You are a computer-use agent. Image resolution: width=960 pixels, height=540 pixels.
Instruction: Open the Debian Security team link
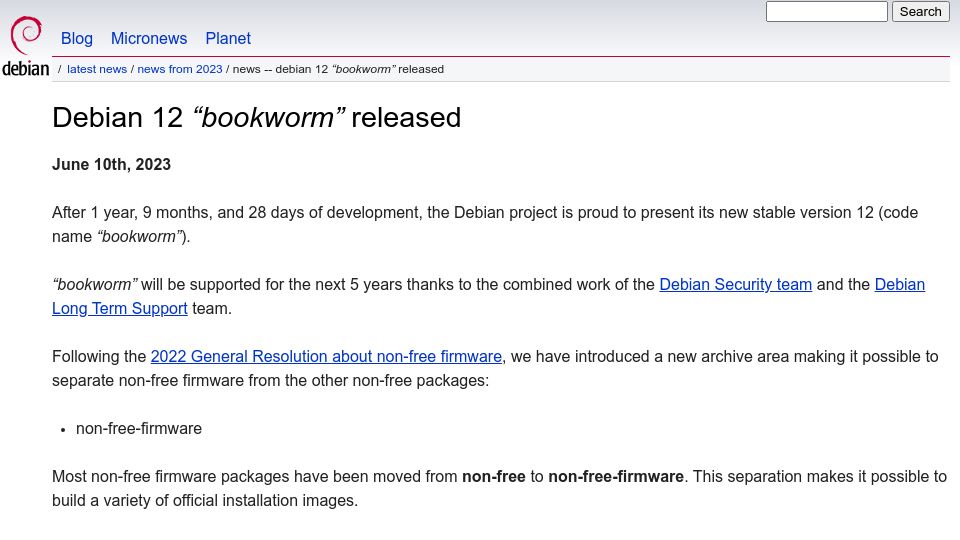click(x=735, y=285)
